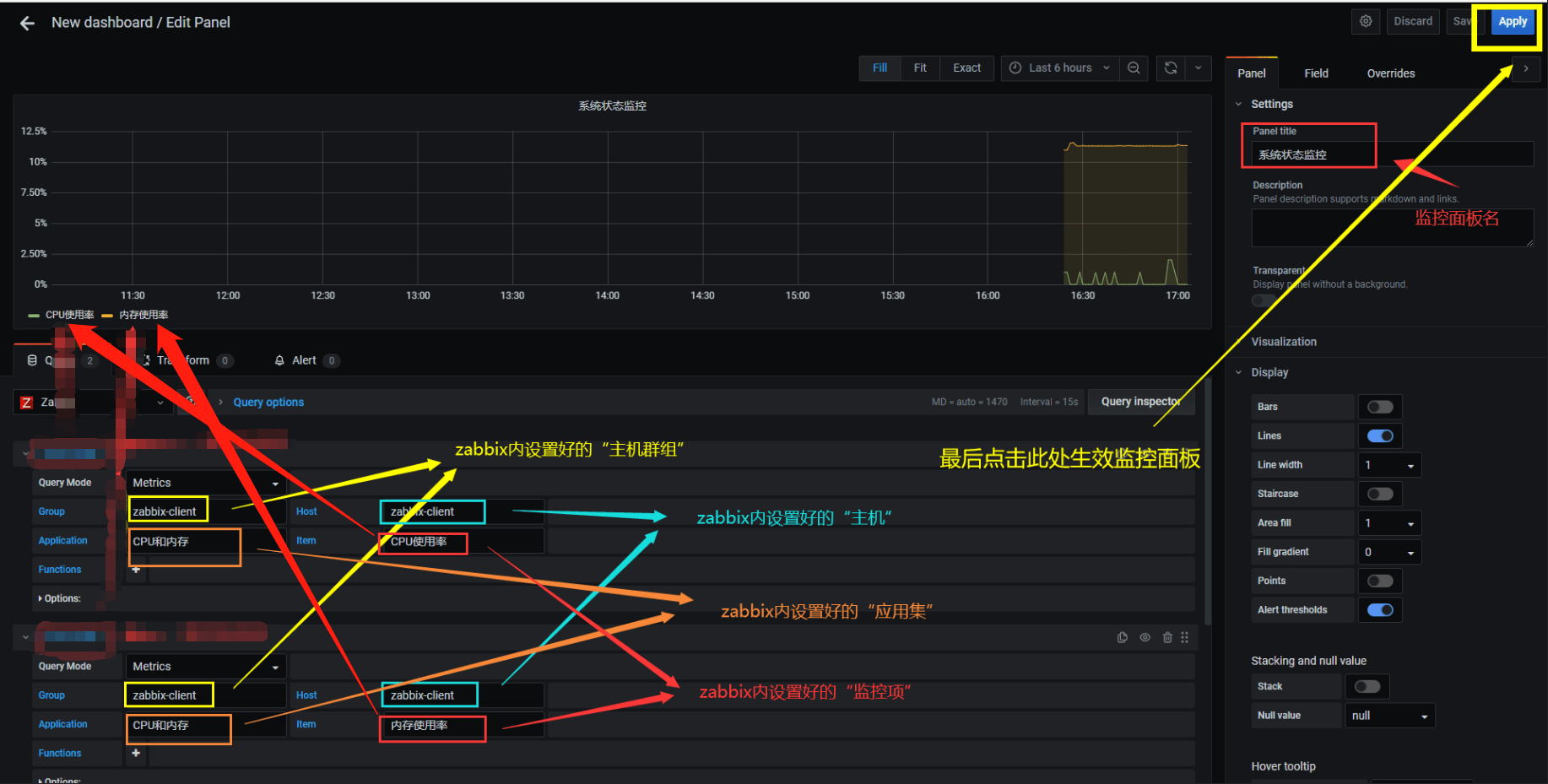Enable the Staircase switch
The width and height of the screenshot is (1548, 784).
1380,494
